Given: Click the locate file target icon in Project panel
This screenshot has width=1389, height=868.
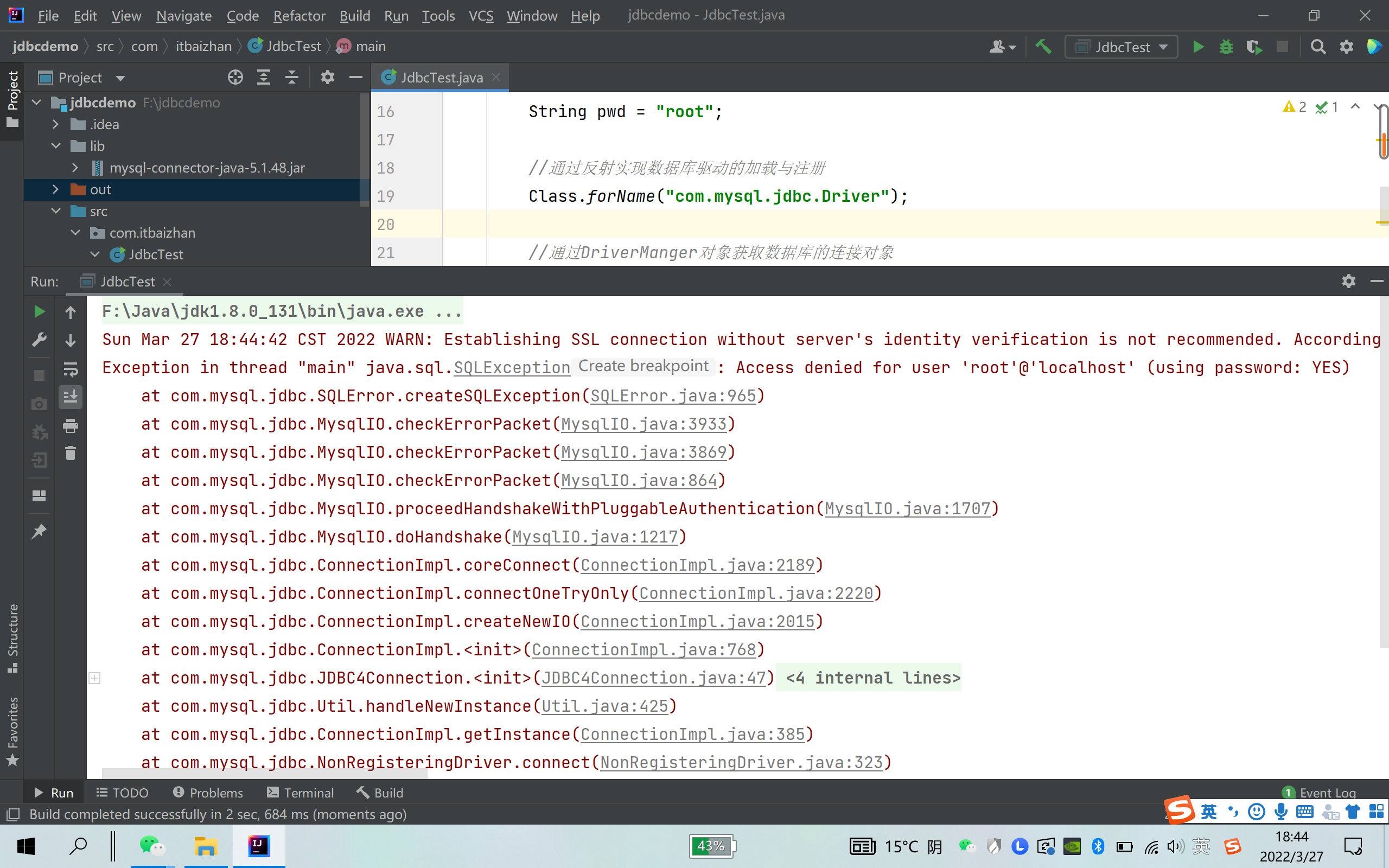Looking at the screenshot, I should tap(235, 77).
